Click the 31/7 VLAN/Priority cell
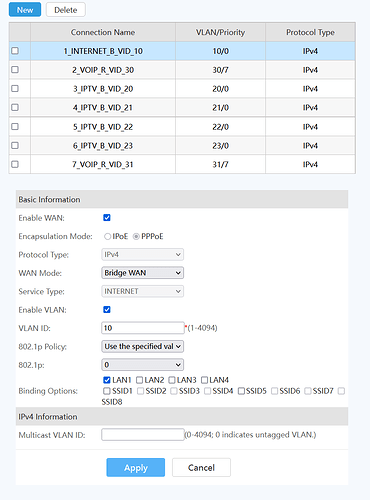This screenshot has width=370, height=500. 220,165
